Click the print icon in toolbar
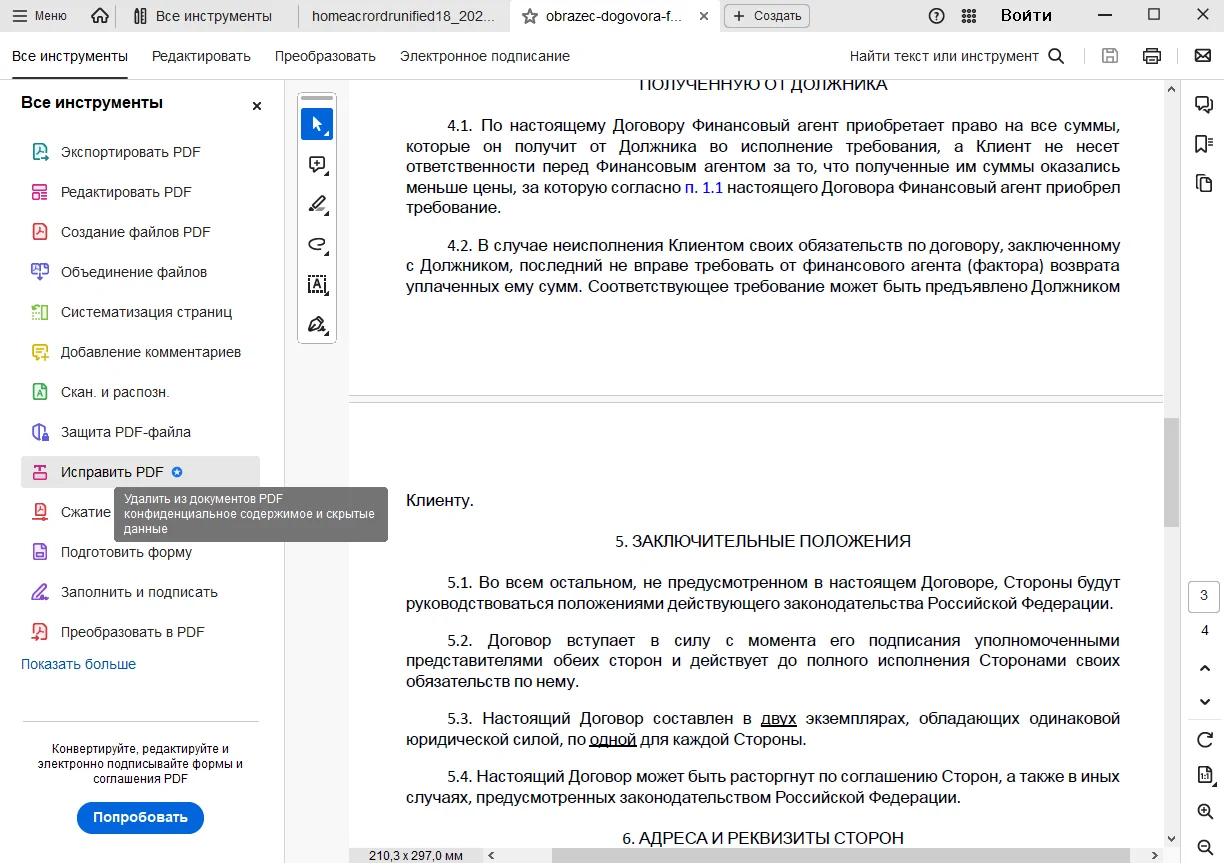 tap(1152, 56)
